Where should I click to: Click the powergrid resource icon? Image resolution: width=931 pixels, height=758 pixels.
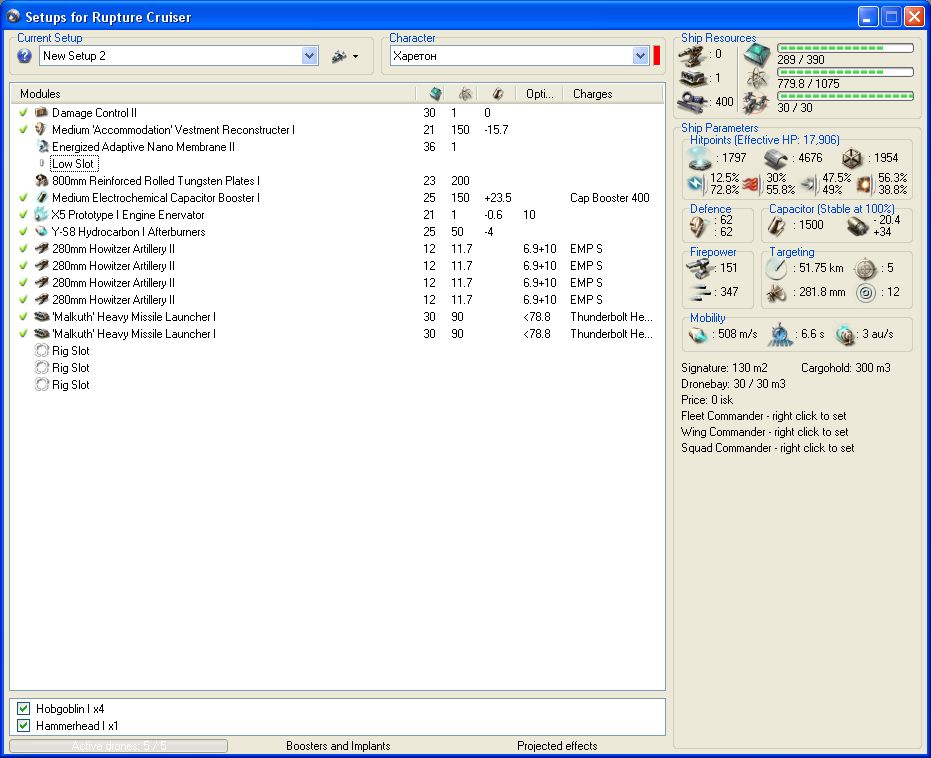(757, 78)
